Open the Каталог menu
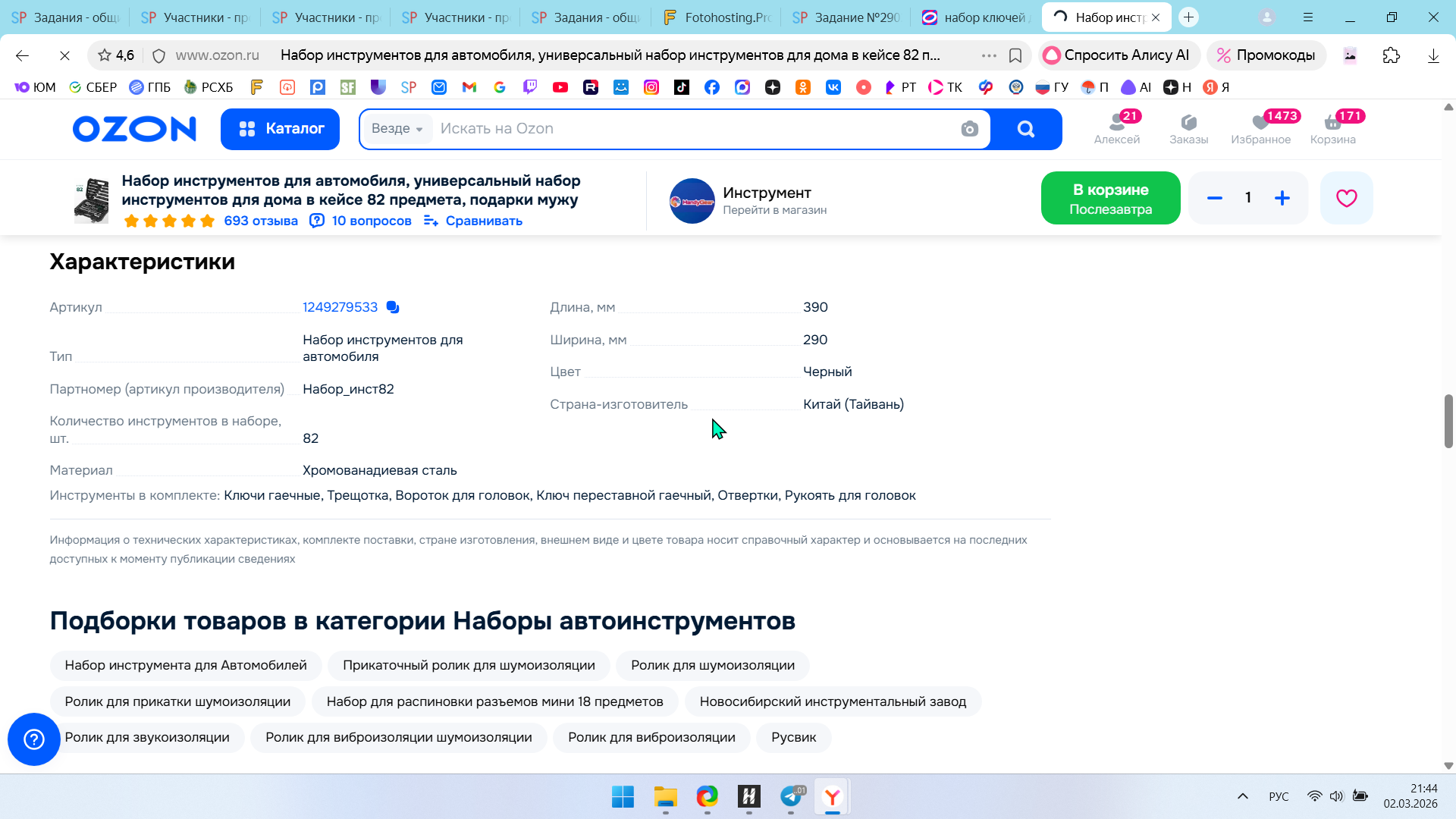 coord(281,129)
